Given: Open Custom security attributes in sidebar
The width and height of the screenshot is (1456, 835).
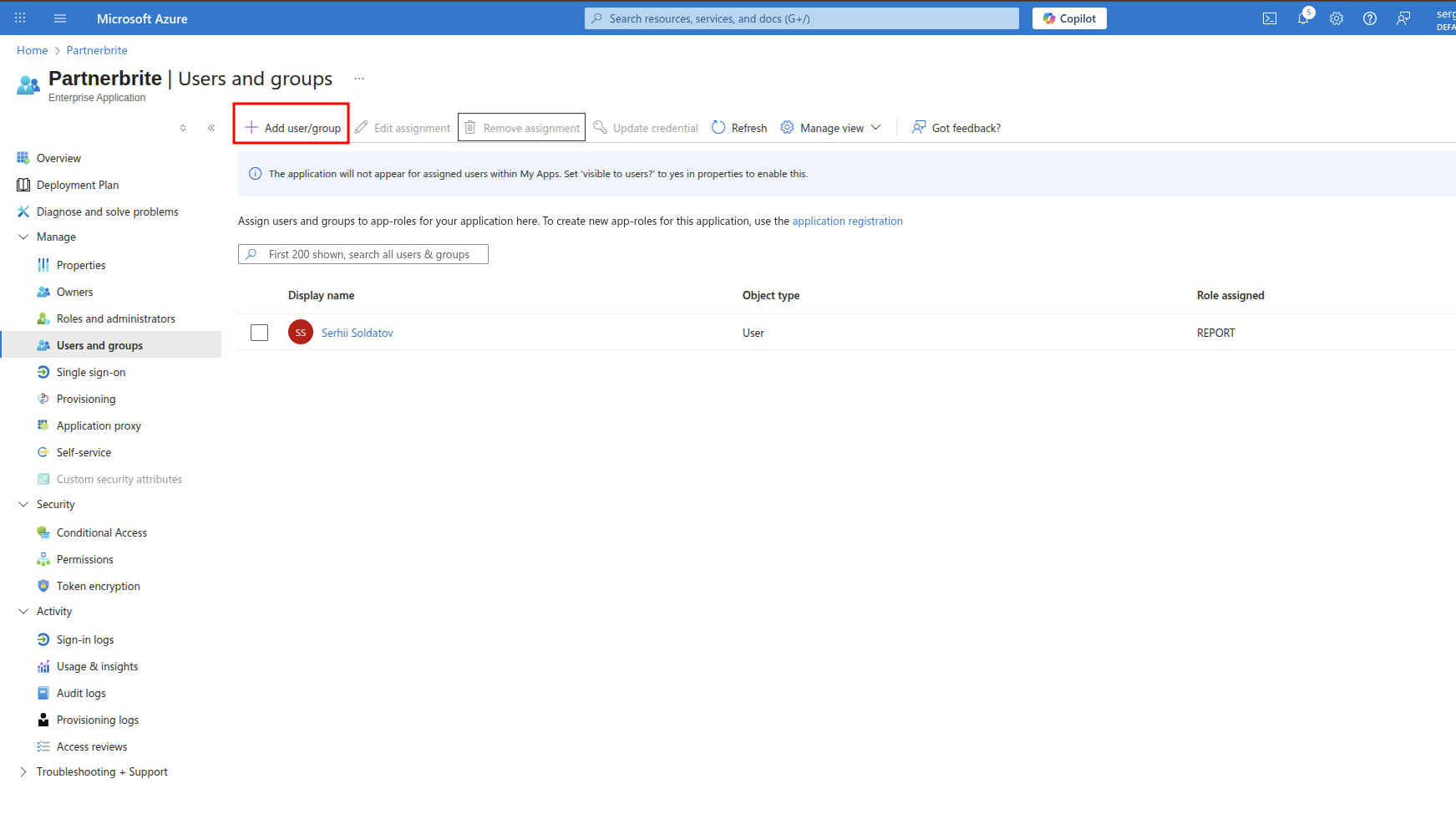Looking at the screenshot, I should pos(119,479).
